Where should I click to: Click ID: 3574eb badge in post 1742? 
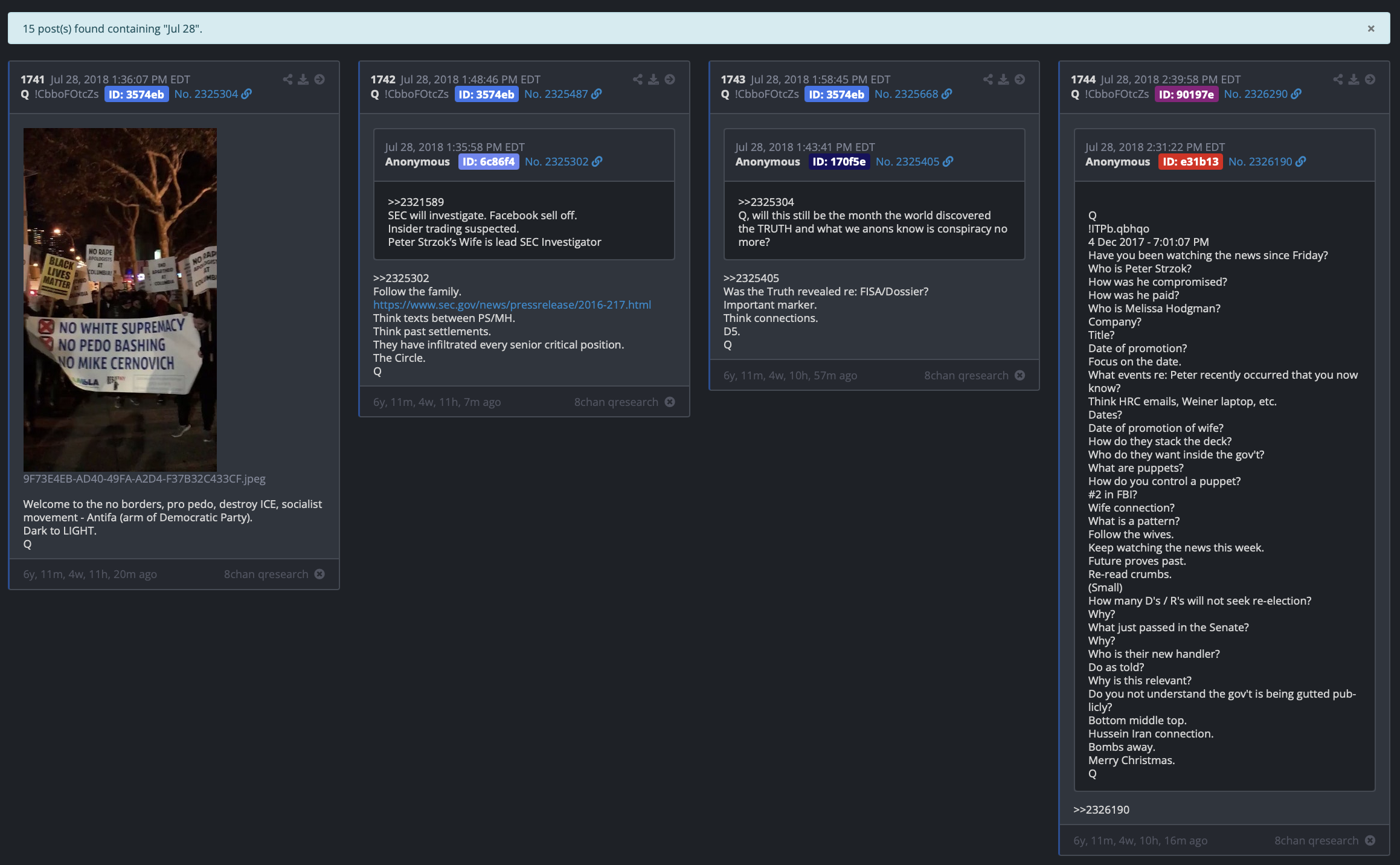487,94
